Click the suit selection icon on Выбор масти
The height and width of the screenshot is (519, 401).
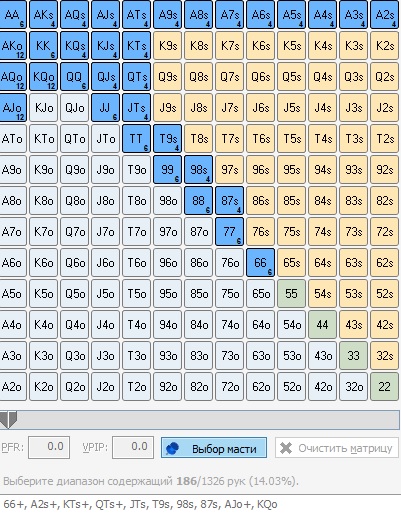point(172,448)
